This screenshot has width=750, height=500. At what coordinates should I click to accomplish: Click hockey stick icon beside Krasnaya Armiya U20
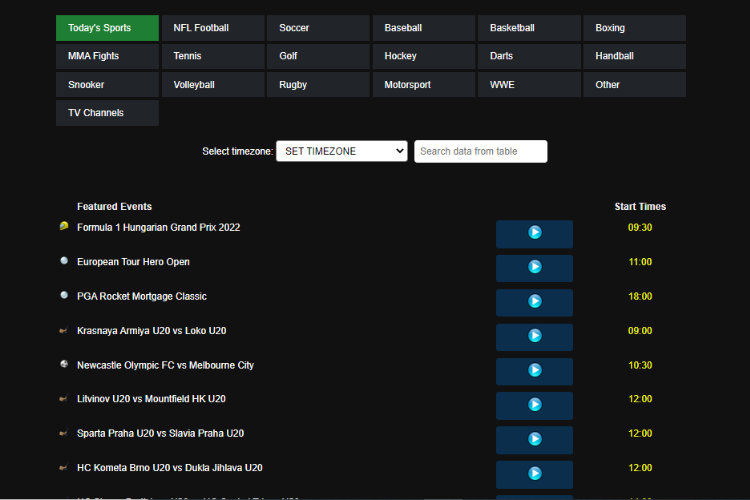(x=63, y=330)
